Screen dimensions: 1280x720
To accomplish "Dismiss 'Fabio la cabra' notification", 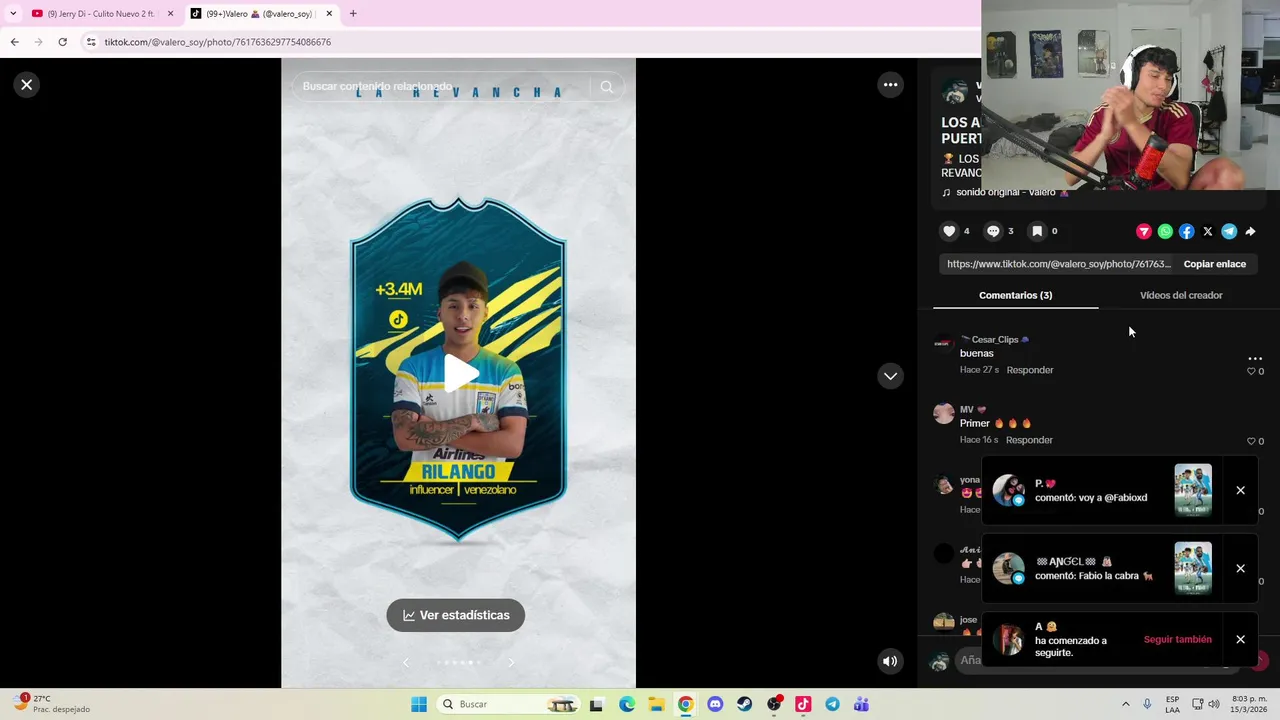I will [x=1240, y=568].
